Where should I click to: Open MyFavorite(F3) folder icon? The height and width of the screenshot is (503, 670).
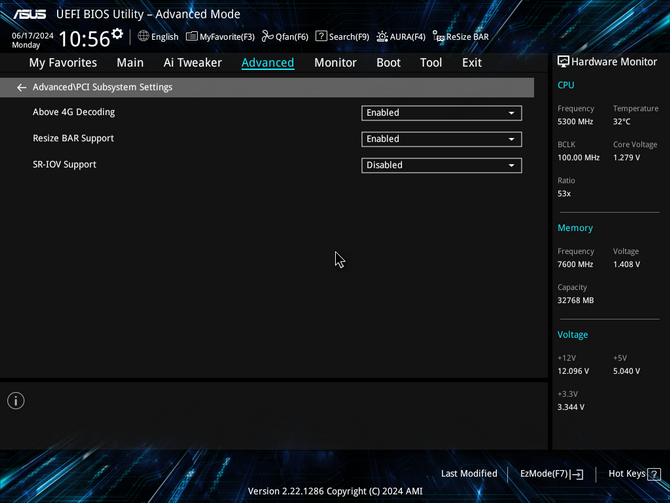pos(191,36)
